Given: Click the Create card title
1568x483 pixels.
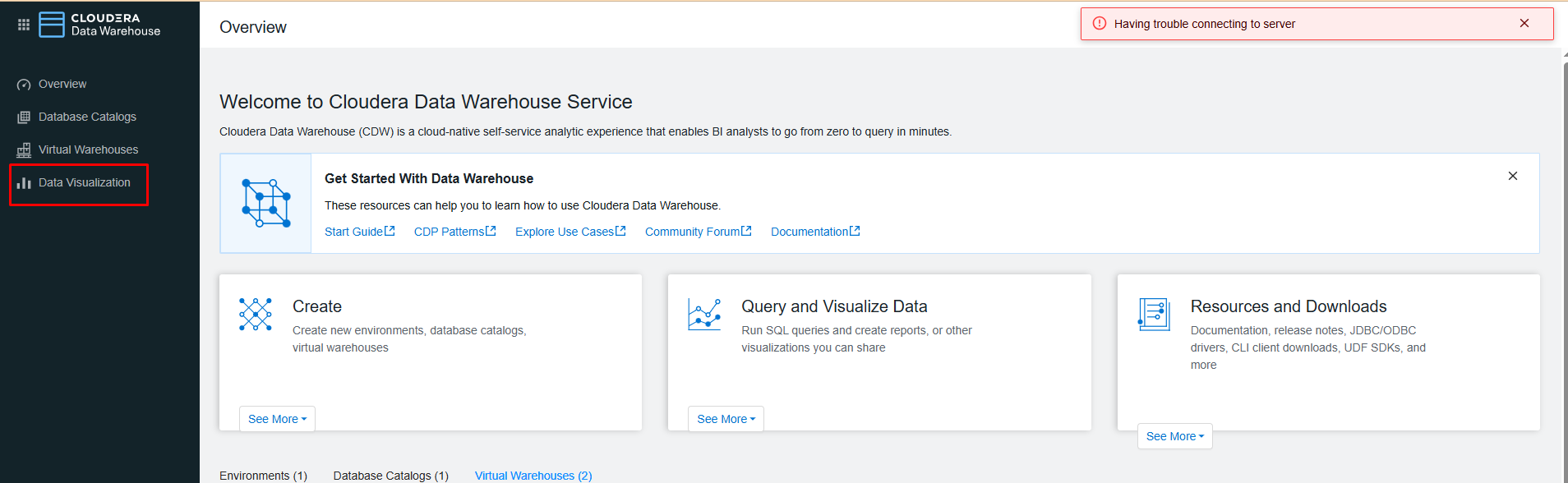Looking at the screenshot, I should [317, 306].
